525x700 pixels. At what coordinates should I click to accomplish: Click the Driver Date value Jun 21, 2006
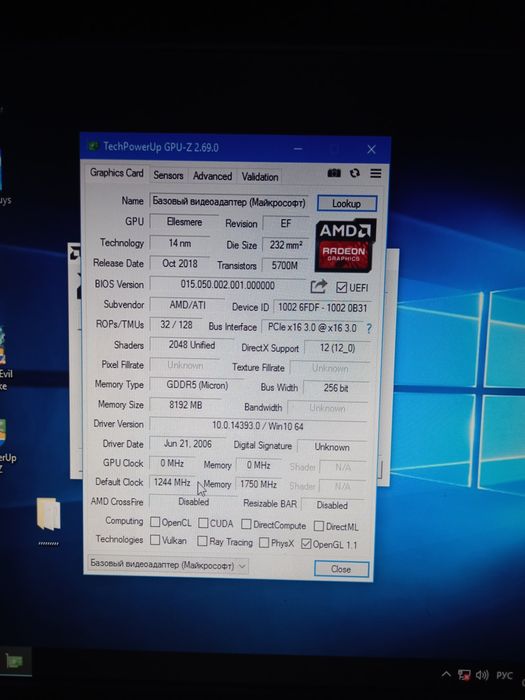click(188, 444)
